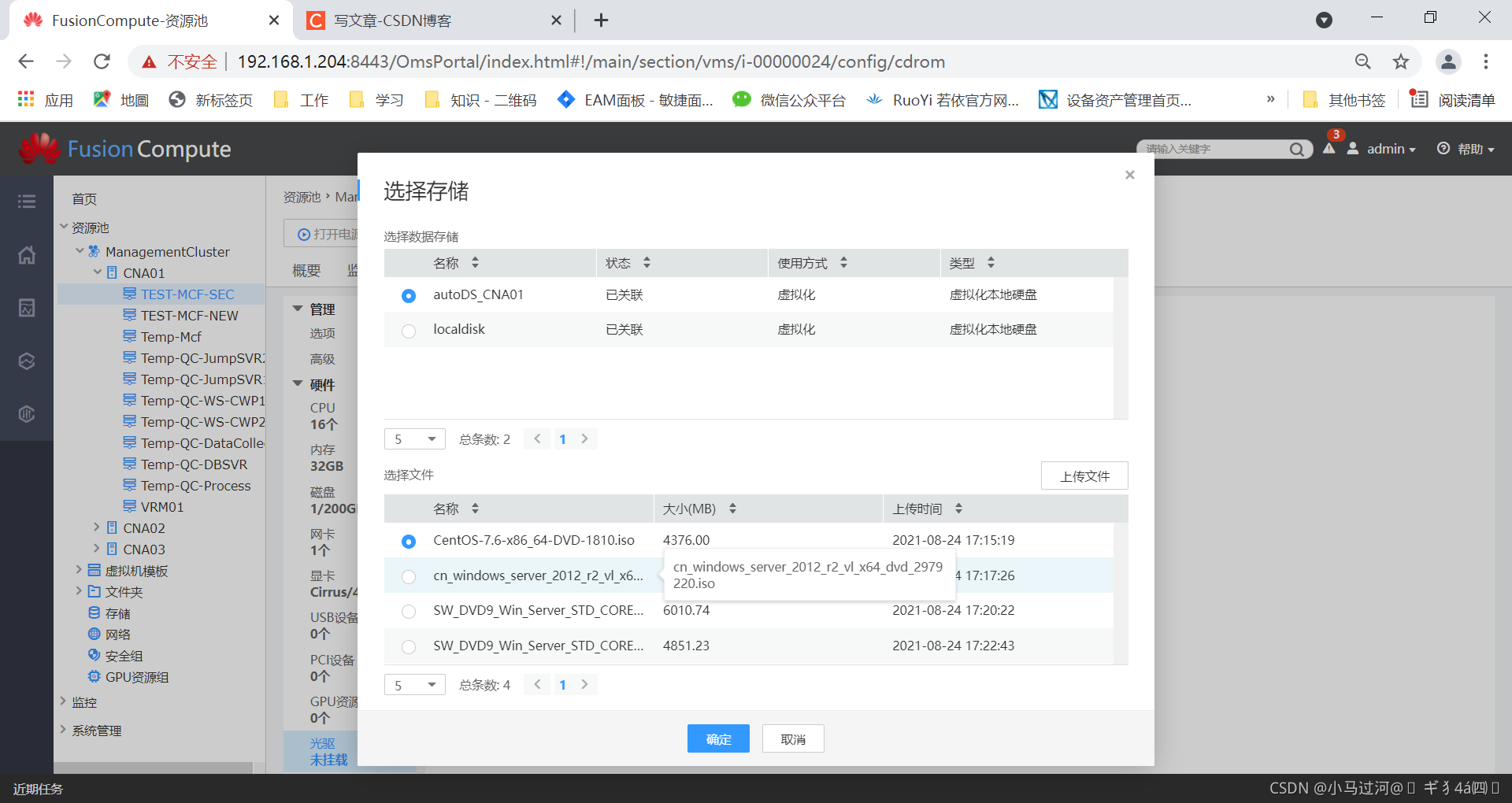The height and width of the screenshot is (803, 1512).
Task: Select the CentOS-7.6 ISO radio button
Action: pyautogui.click(x=408, y=542)
